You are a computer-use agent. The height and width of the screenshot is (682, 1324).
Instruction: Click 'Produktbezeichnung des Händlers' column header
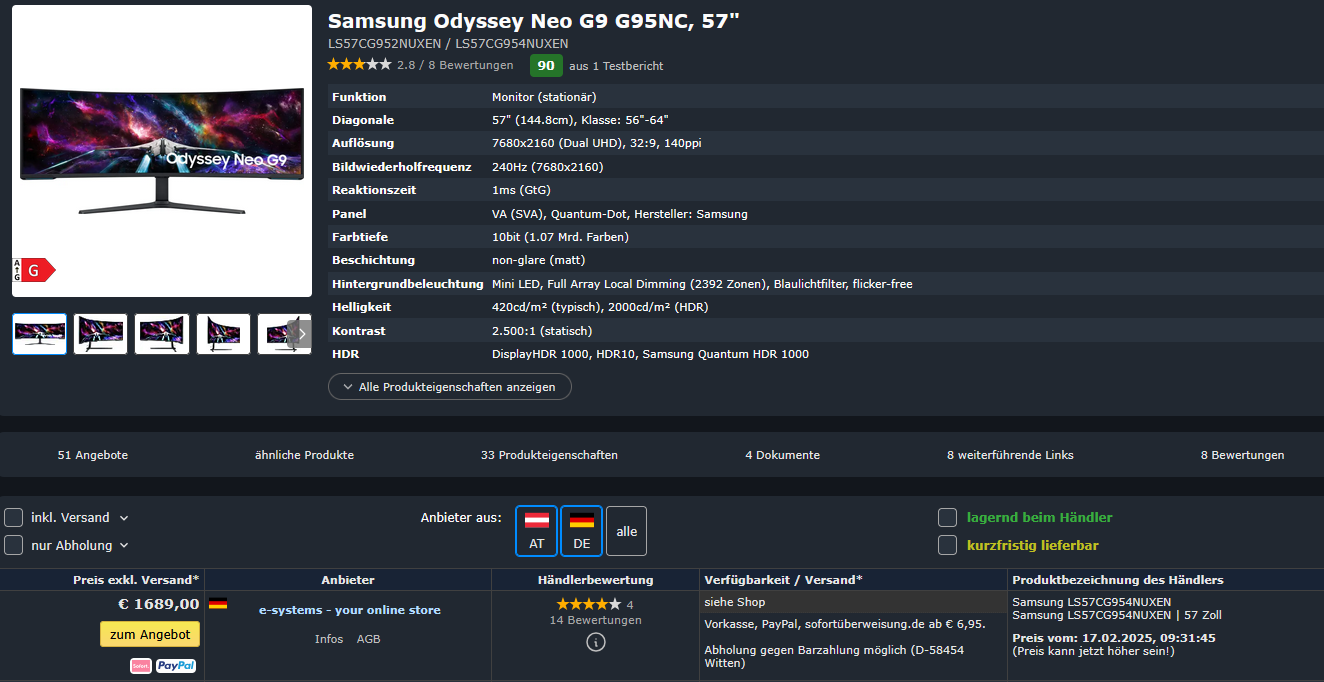point(1118,580)
